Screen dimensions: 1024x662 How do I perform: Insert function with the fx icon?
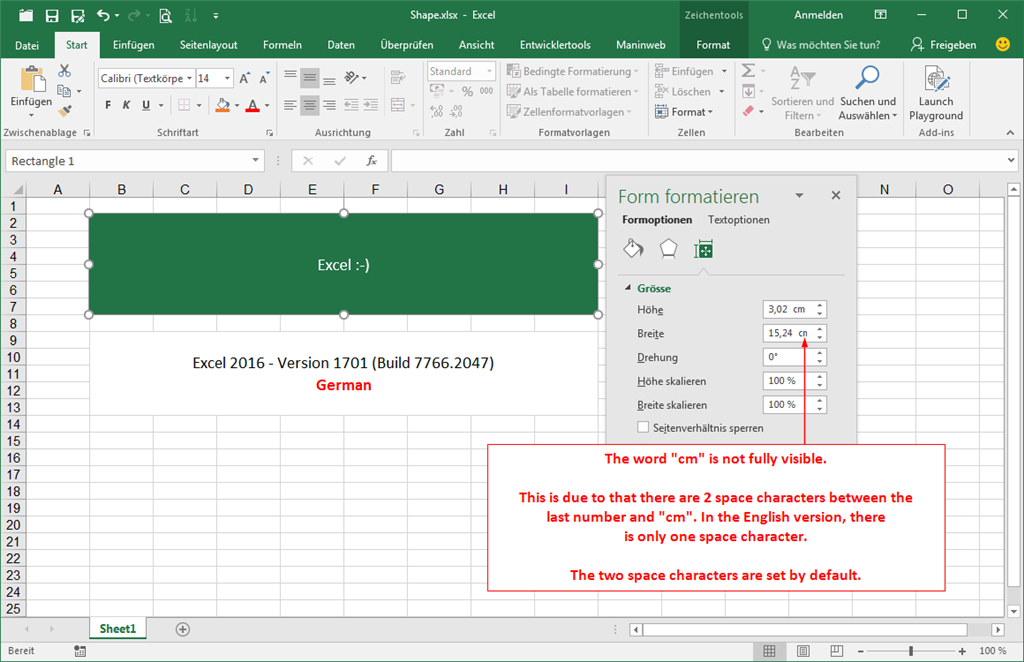(x=372, y=161)
